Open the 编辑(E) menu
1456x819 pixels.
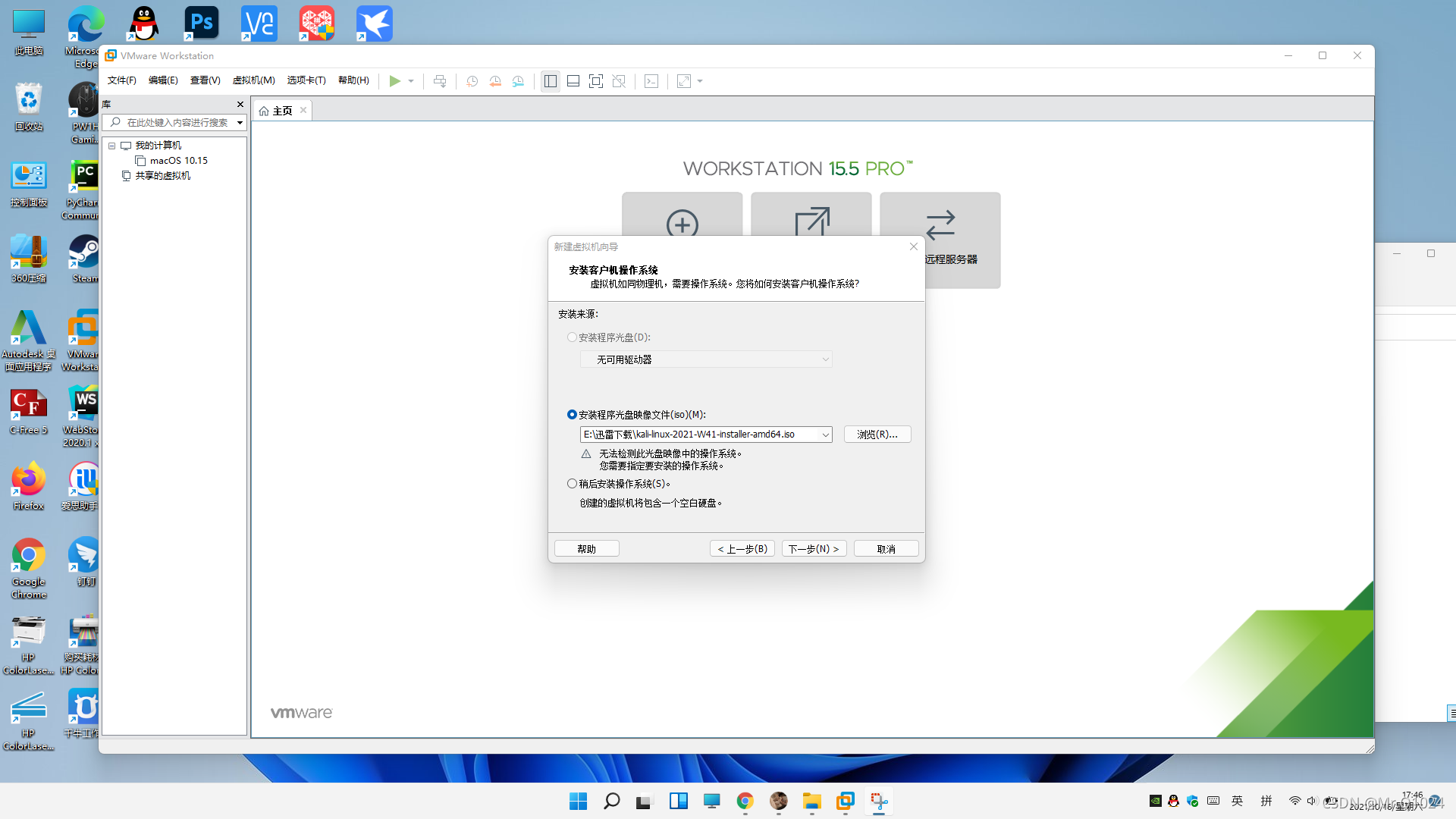click(x=163, y=80)
